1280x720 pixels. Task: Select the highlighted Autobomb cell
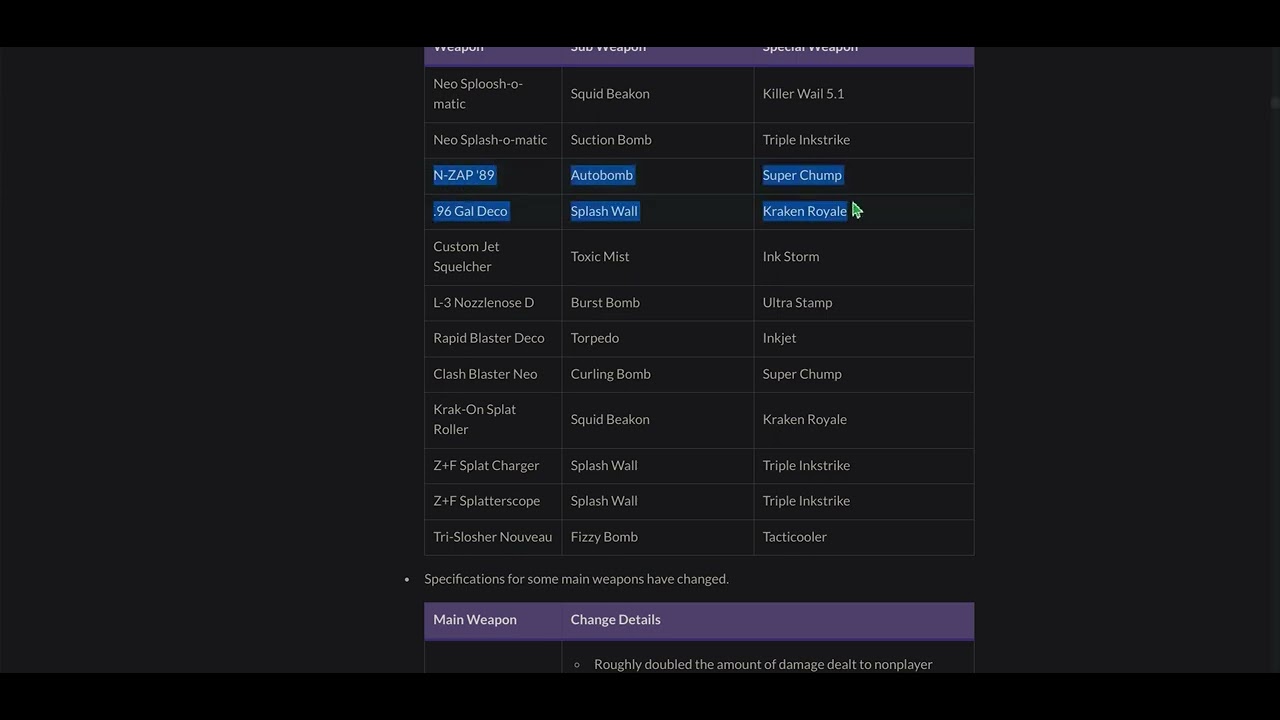click(657, 175)
